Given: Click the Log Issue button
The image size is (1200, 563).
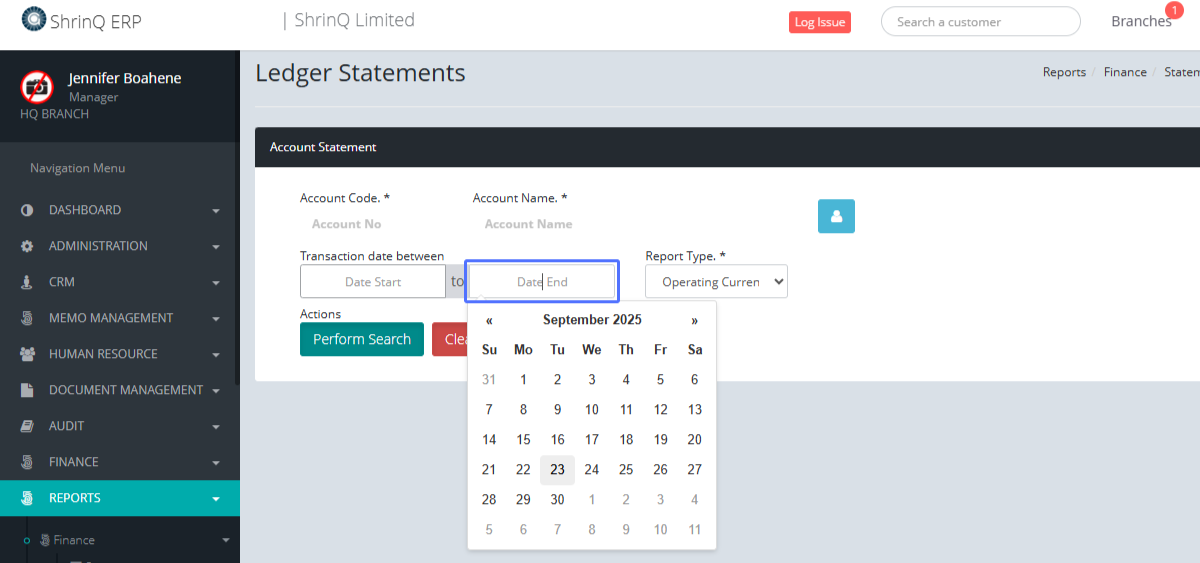Looking at the screenshot, I should 819,22.
